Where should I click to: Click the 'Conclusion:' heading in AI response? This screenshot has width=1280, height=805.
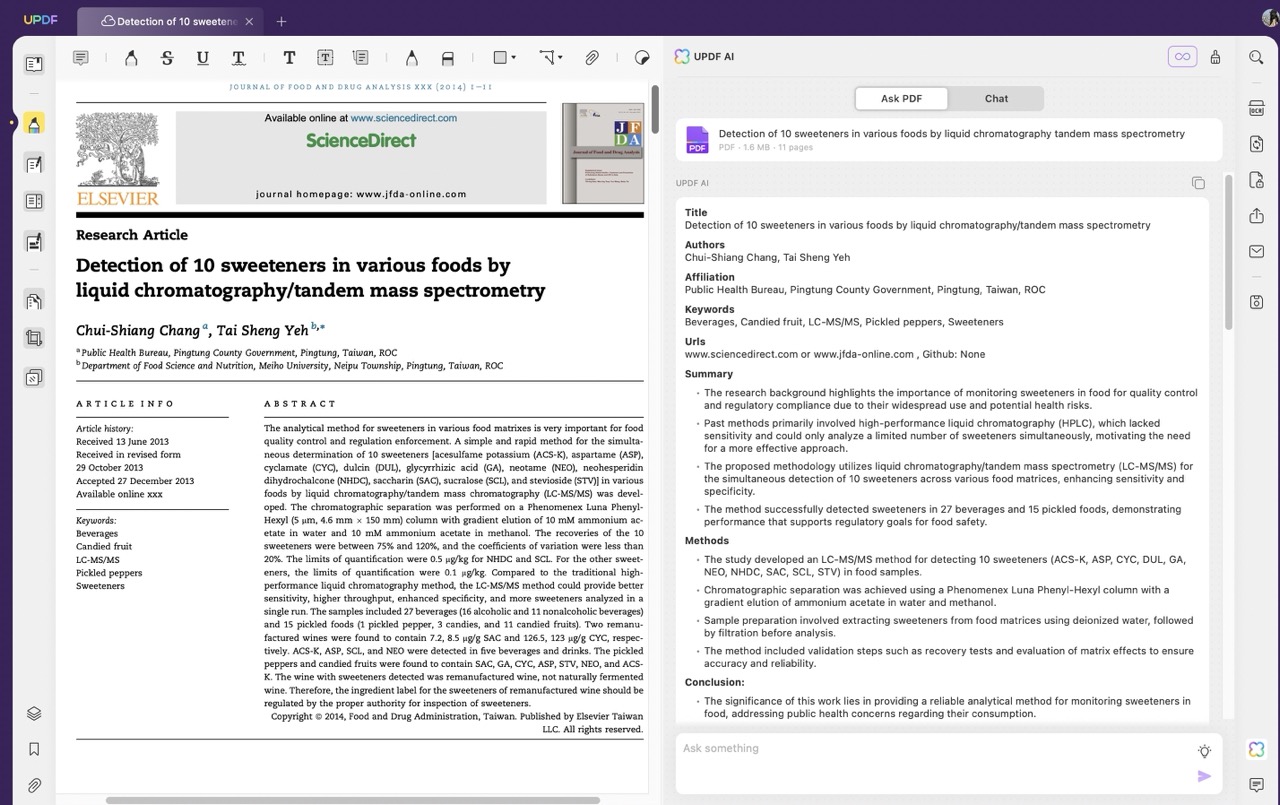click(x=715, y=682)
